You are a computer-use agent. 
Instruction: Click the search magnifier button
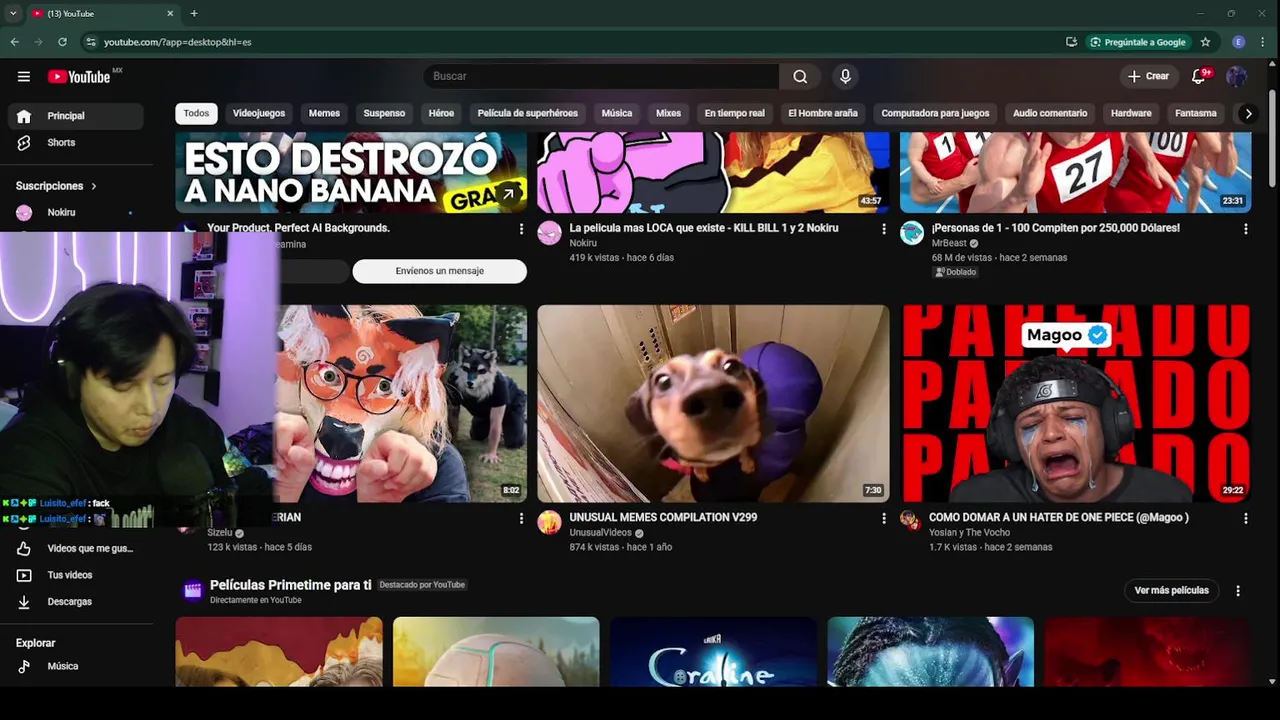pos(800,76)
